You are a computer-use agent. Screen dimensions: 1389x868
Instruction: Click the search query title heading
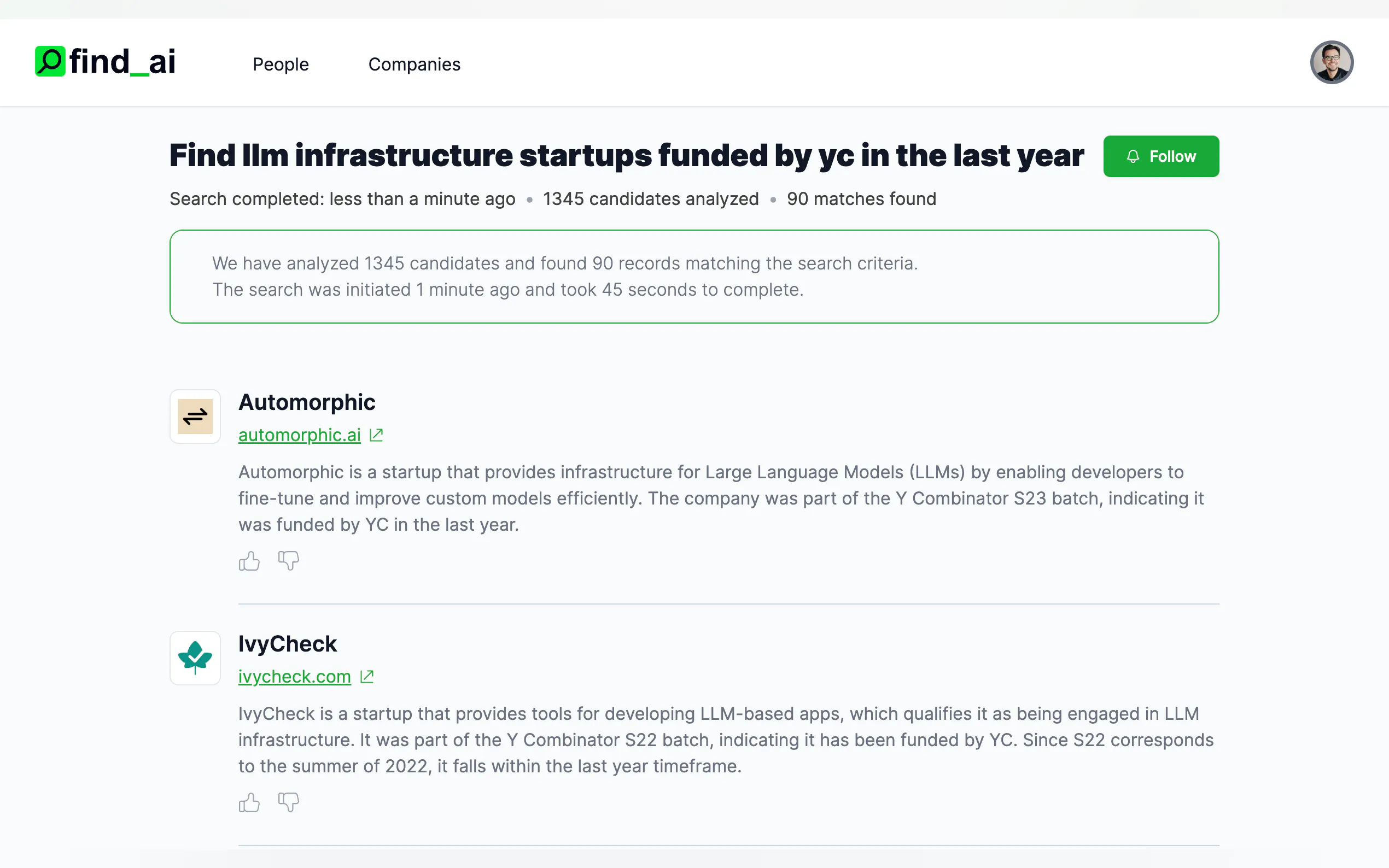(x=627, y=156)
